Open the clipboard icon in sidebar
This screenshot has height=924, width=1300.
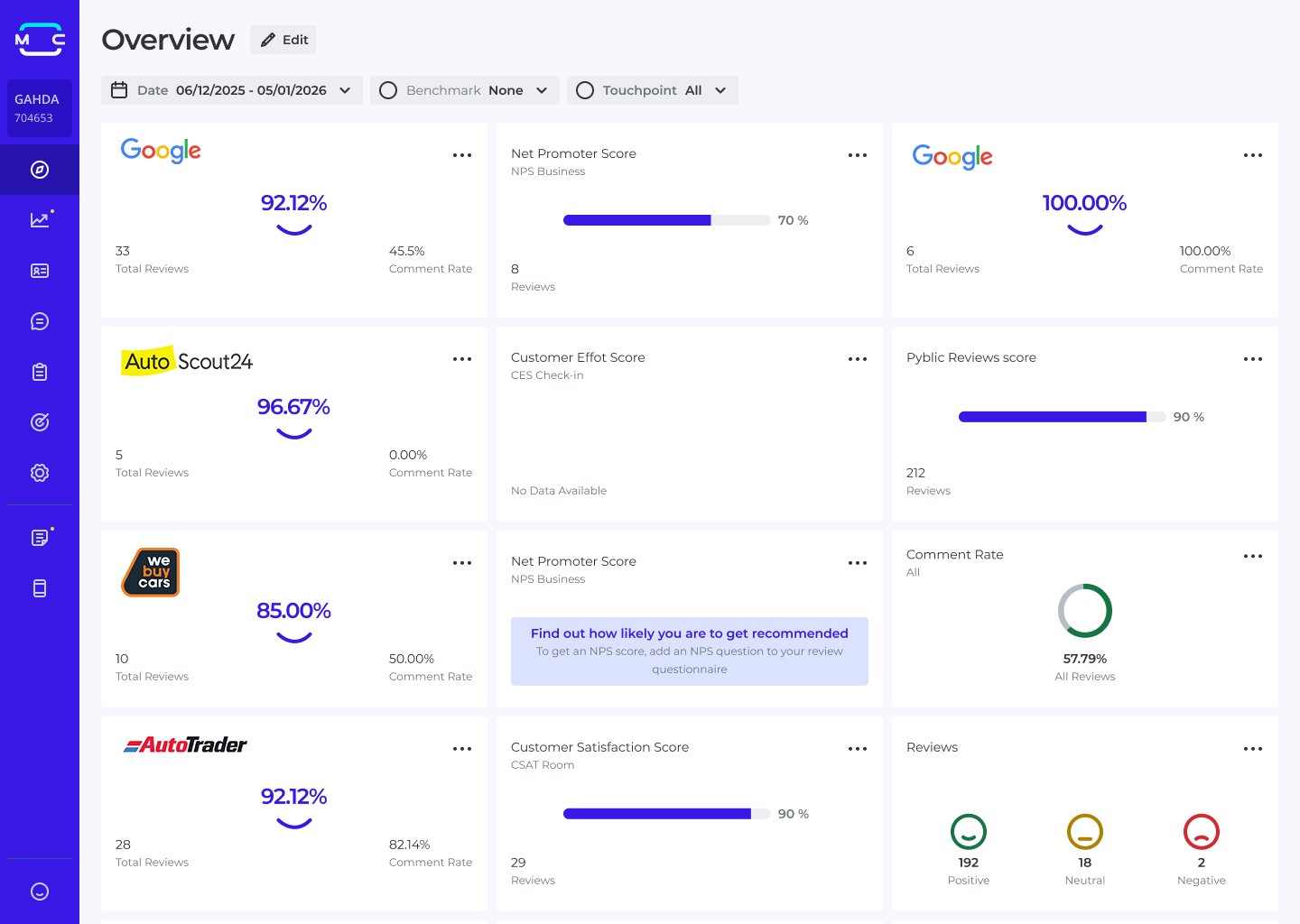[40, 372]
